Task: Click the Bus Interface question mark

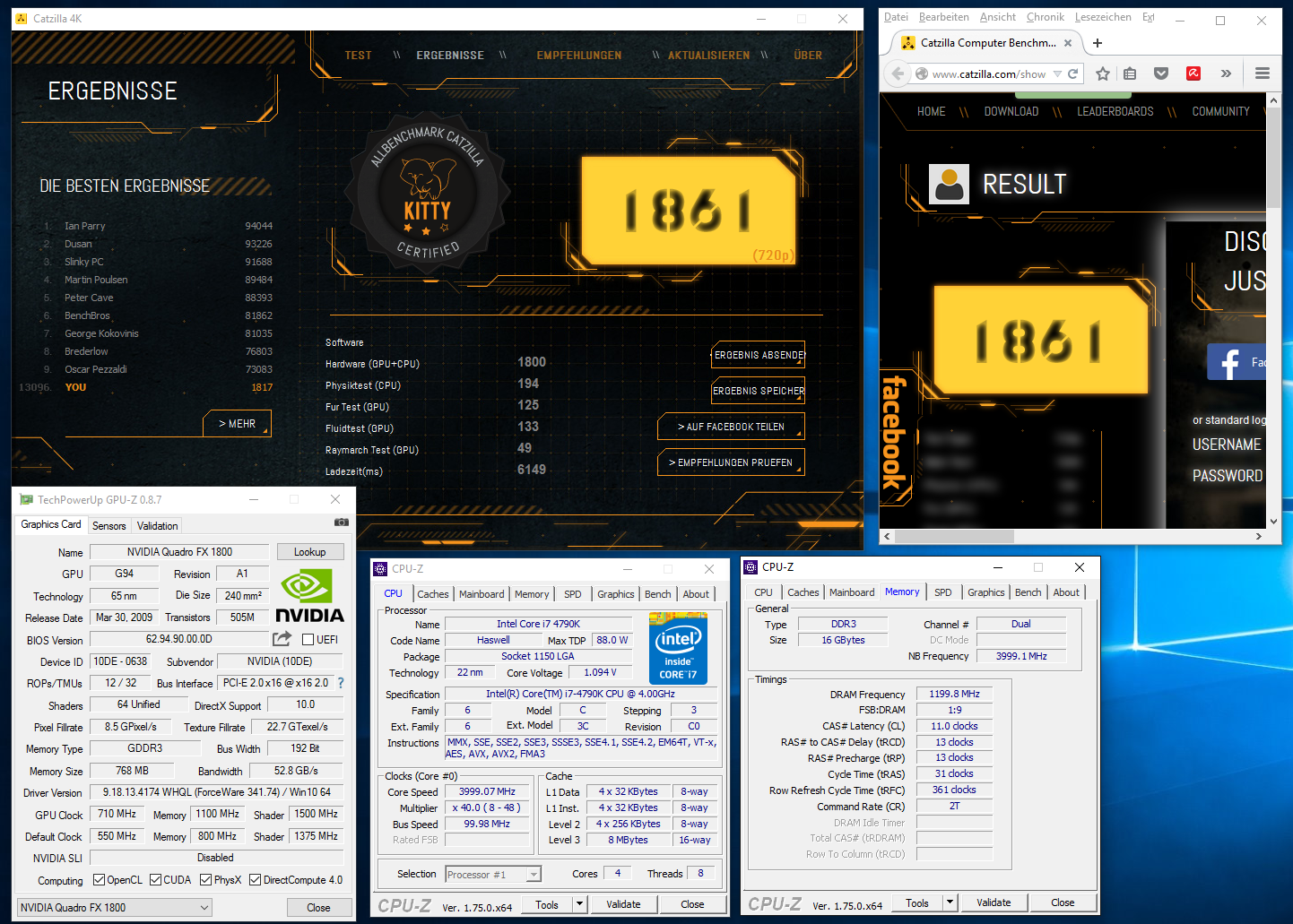Action: [341, 683]
